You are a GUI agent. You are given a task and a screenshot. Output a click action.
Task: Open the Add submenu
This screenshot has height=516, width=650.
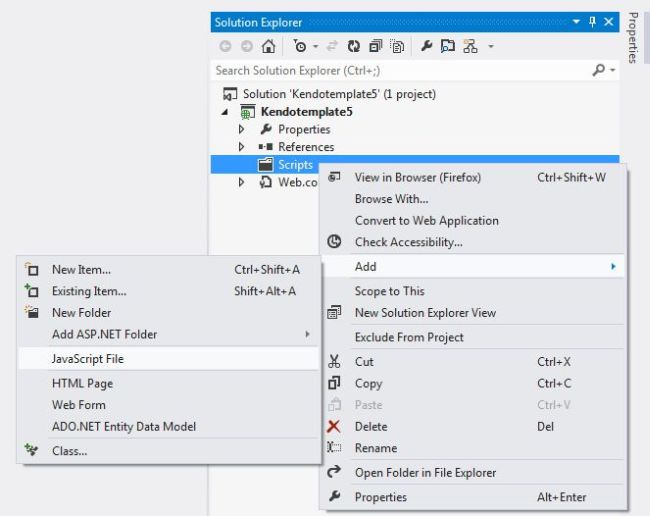tap(473, 266)
